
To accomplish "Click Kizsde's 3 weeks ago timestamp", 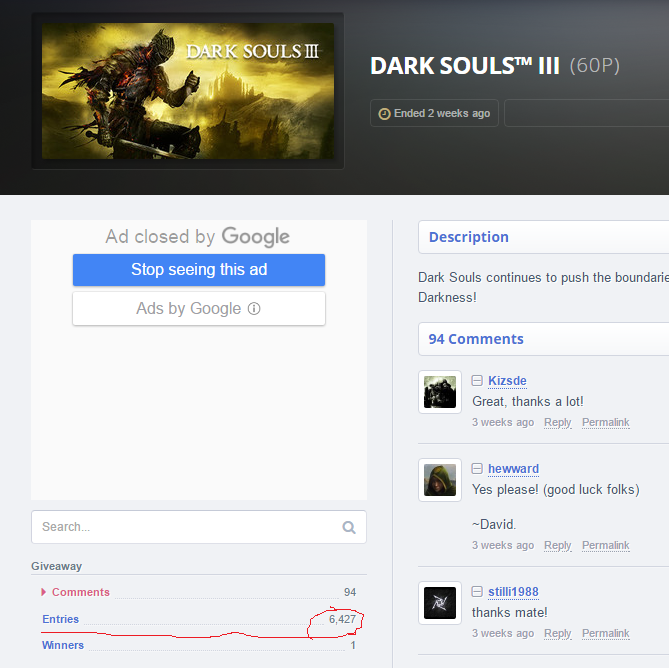I will (x=503, y=422).
